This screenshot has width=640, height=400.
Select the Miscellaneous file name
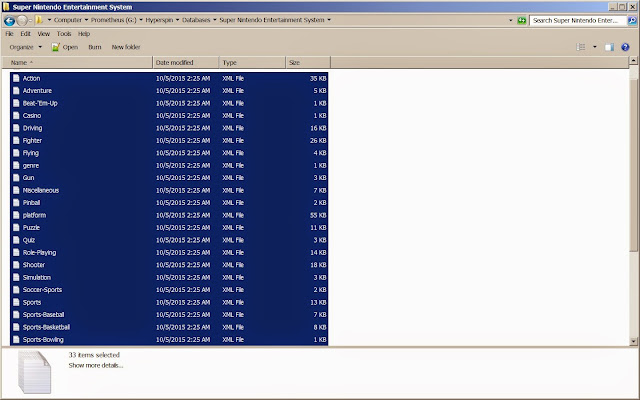tap(41, 190)
